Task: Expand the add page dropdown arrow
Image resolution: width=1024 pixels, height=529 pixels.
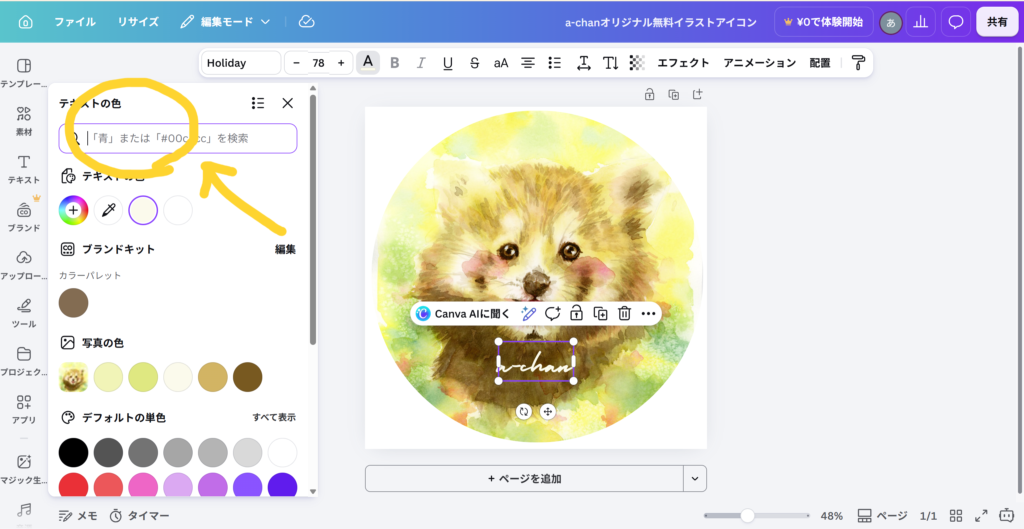Action: click(x=695, y=479)
